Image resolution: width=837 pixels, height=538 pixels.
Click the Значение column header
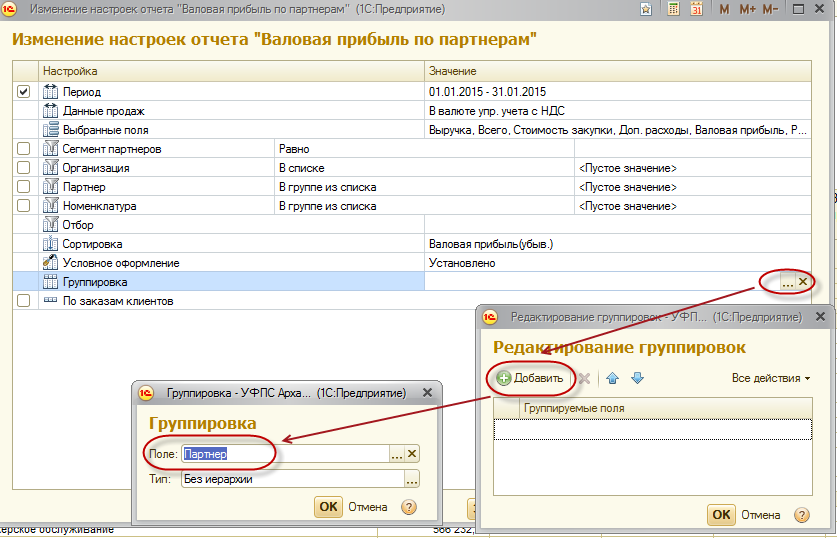click(618, 71)
